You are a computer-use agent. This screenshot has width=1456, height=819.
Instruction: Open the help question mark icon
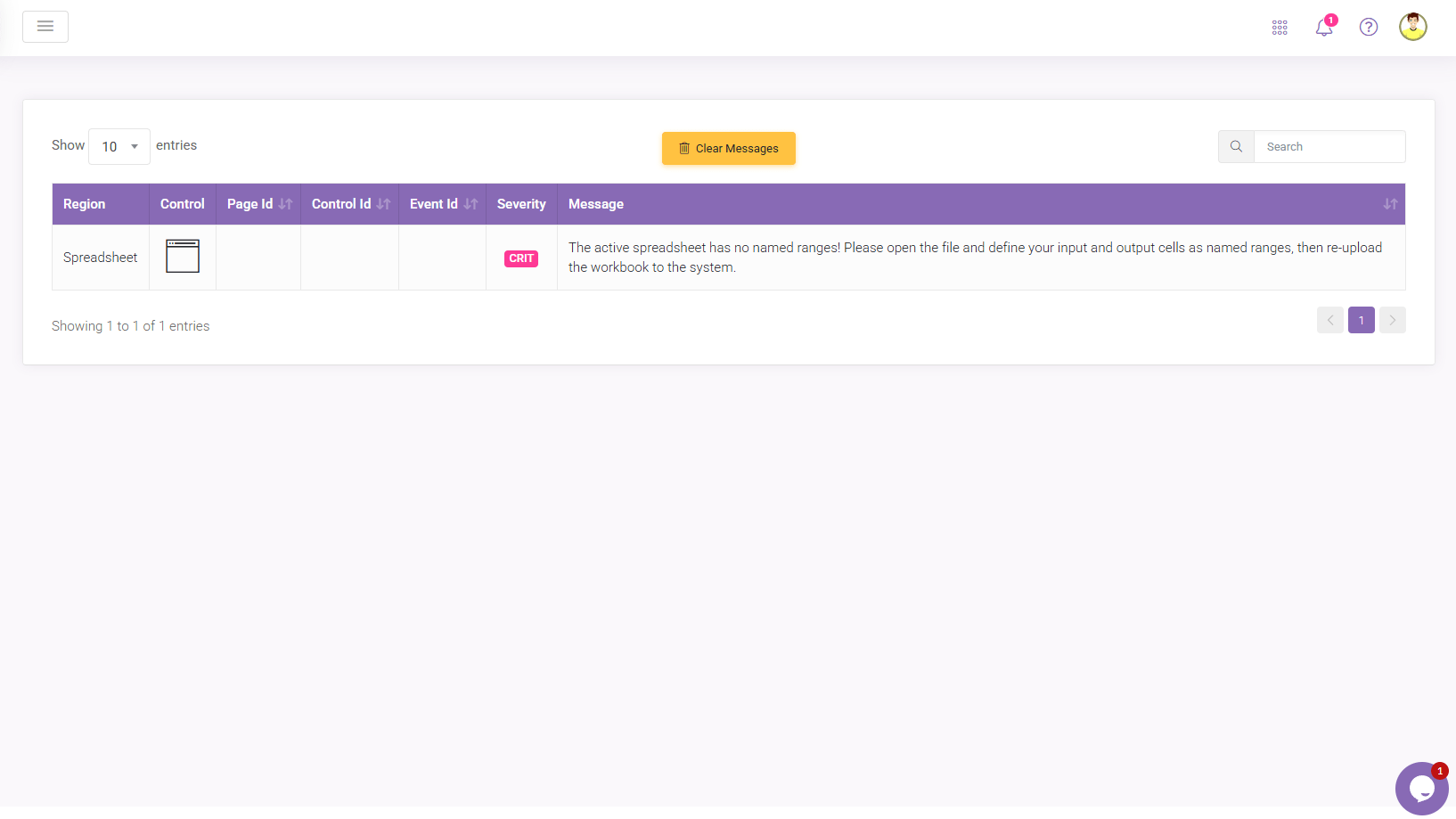point(1369,28)
